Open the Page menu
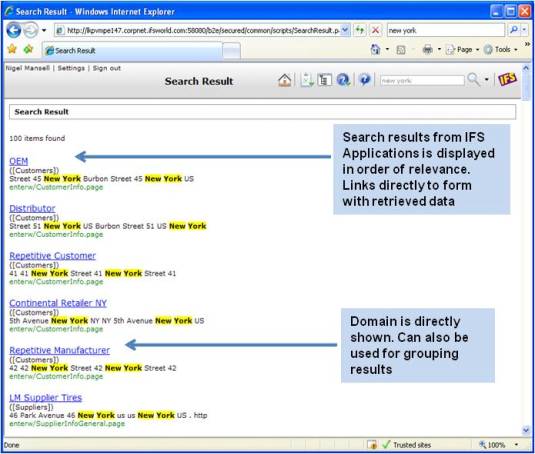 [x=462, y=49]
